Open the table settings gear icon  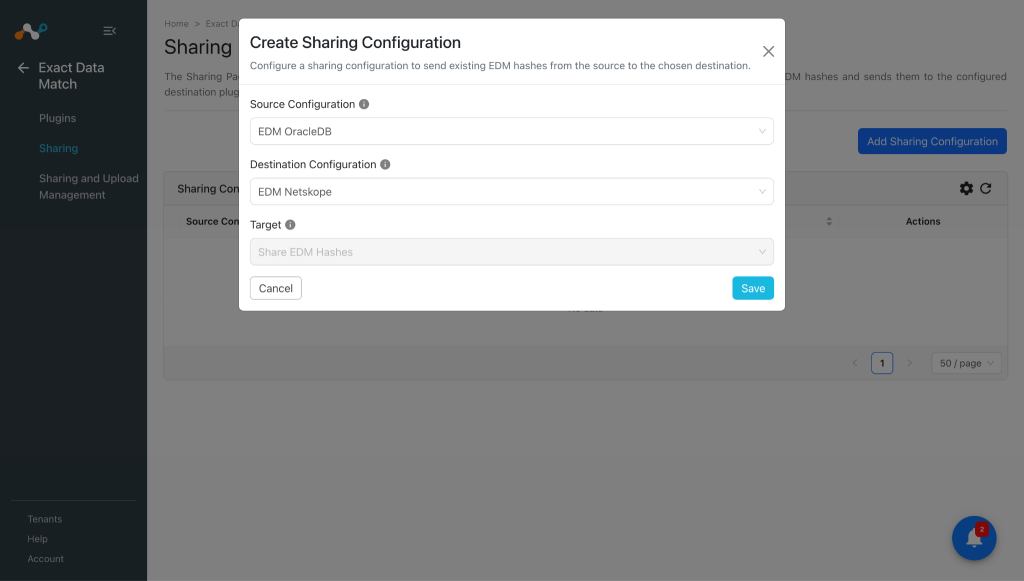(966, 189)
